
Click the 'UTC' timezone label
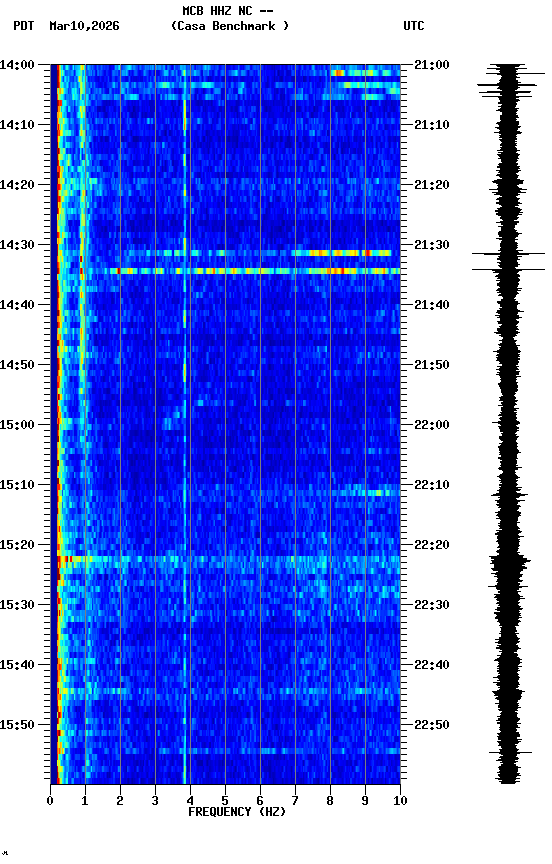[x=414, y=26]
